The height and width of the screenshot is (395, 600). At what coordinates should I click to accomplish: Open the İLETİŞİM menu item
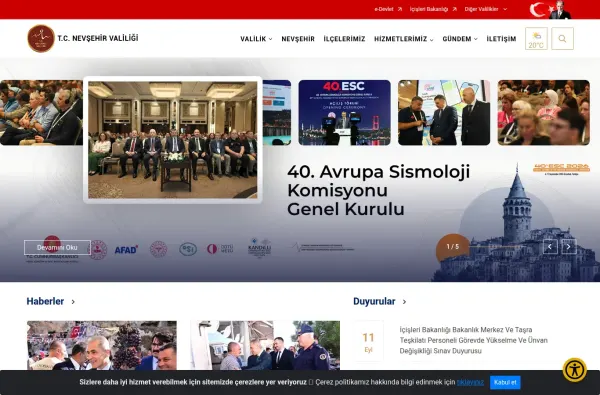501,39
